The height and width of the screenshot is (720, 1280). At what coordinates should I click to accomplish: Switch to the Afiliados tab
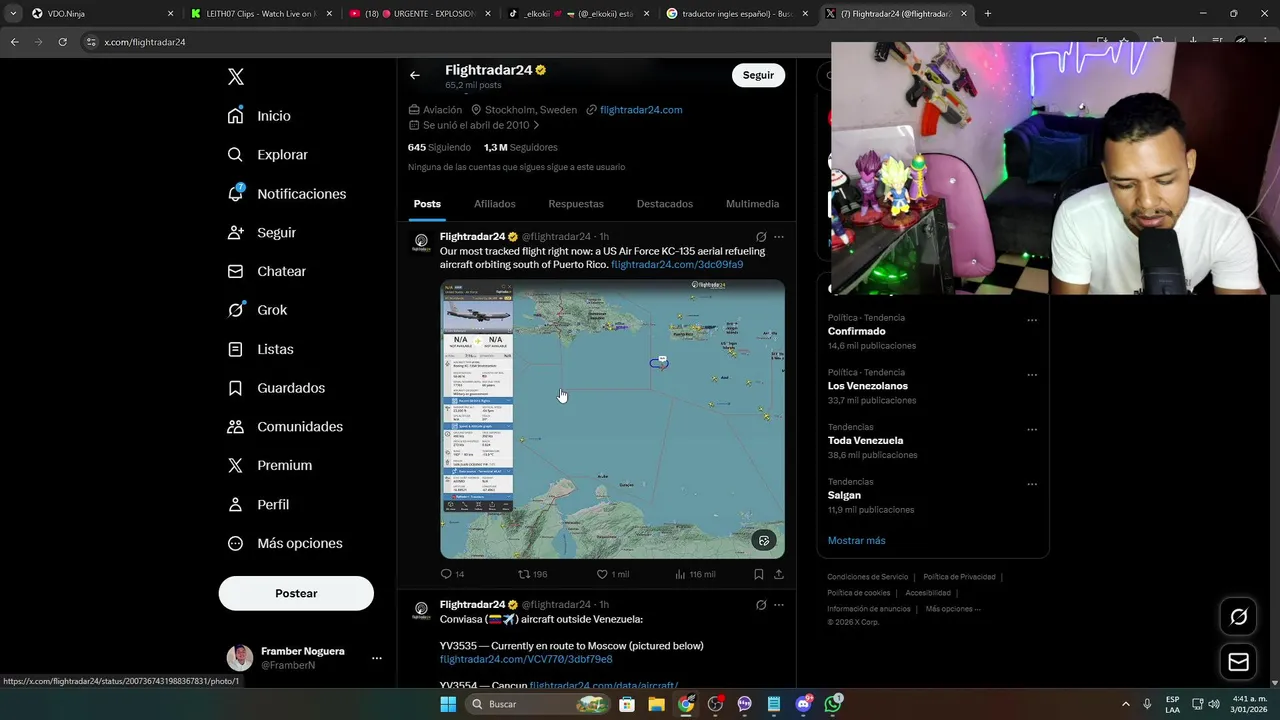tap(495, 204)
